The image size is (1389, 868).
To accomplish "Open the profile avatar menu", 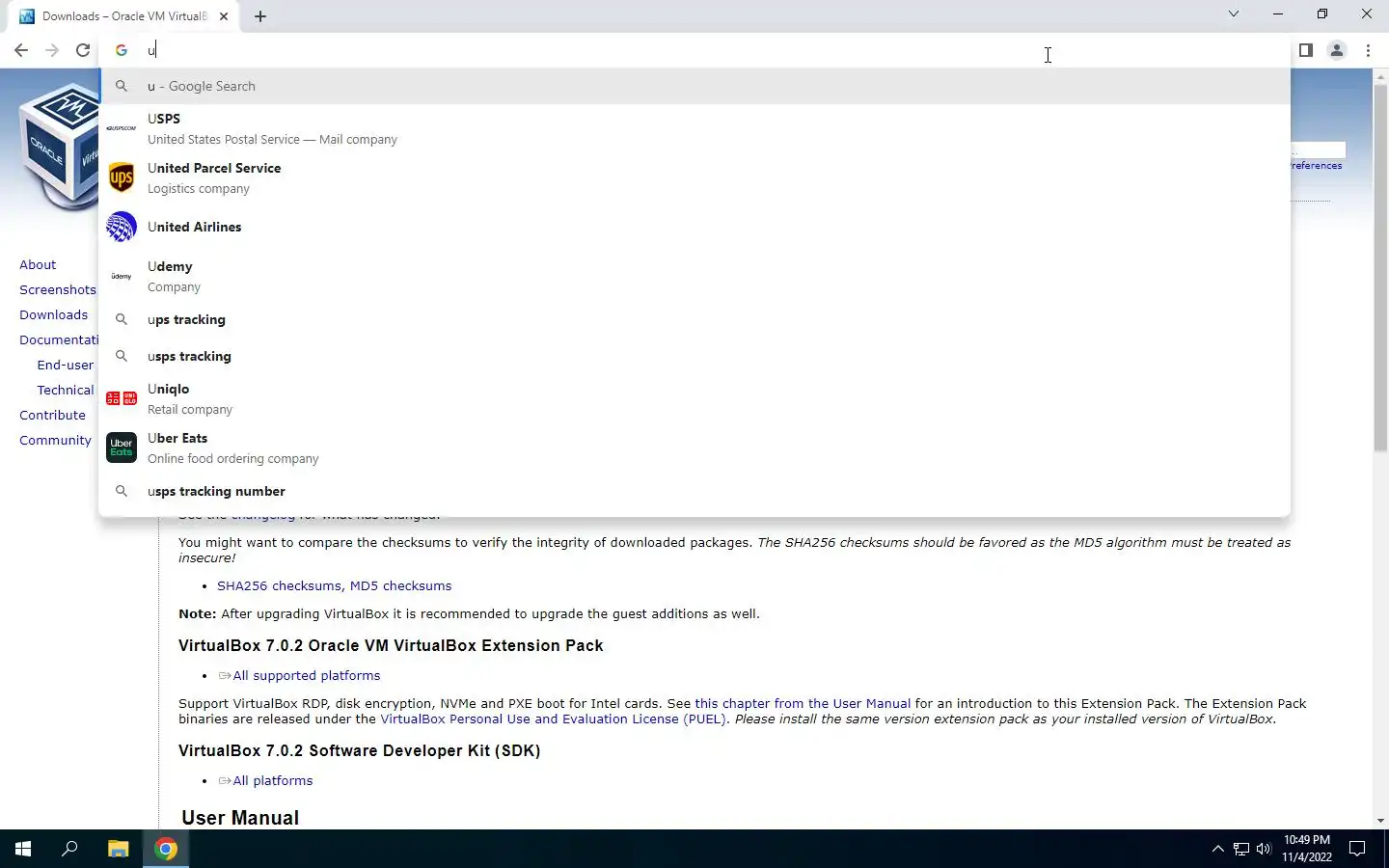I will pyautogui.click(x=1336, y=50).
